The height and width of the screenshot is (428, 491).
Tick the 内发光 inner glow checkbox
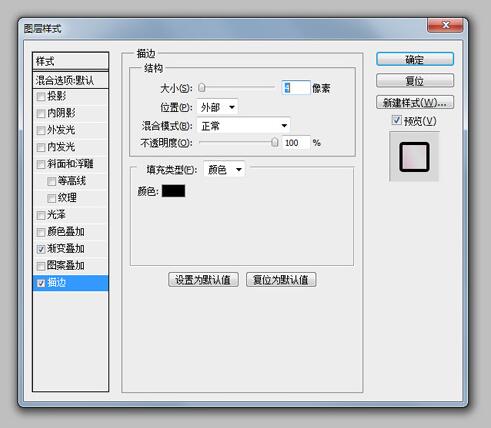pyautogui.click(x=41, y=147)
